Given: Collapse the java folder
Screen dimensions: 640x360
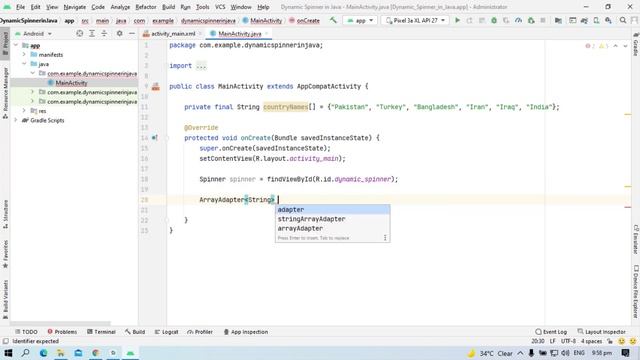Looking at the screenshot, I should click(24, 64).
